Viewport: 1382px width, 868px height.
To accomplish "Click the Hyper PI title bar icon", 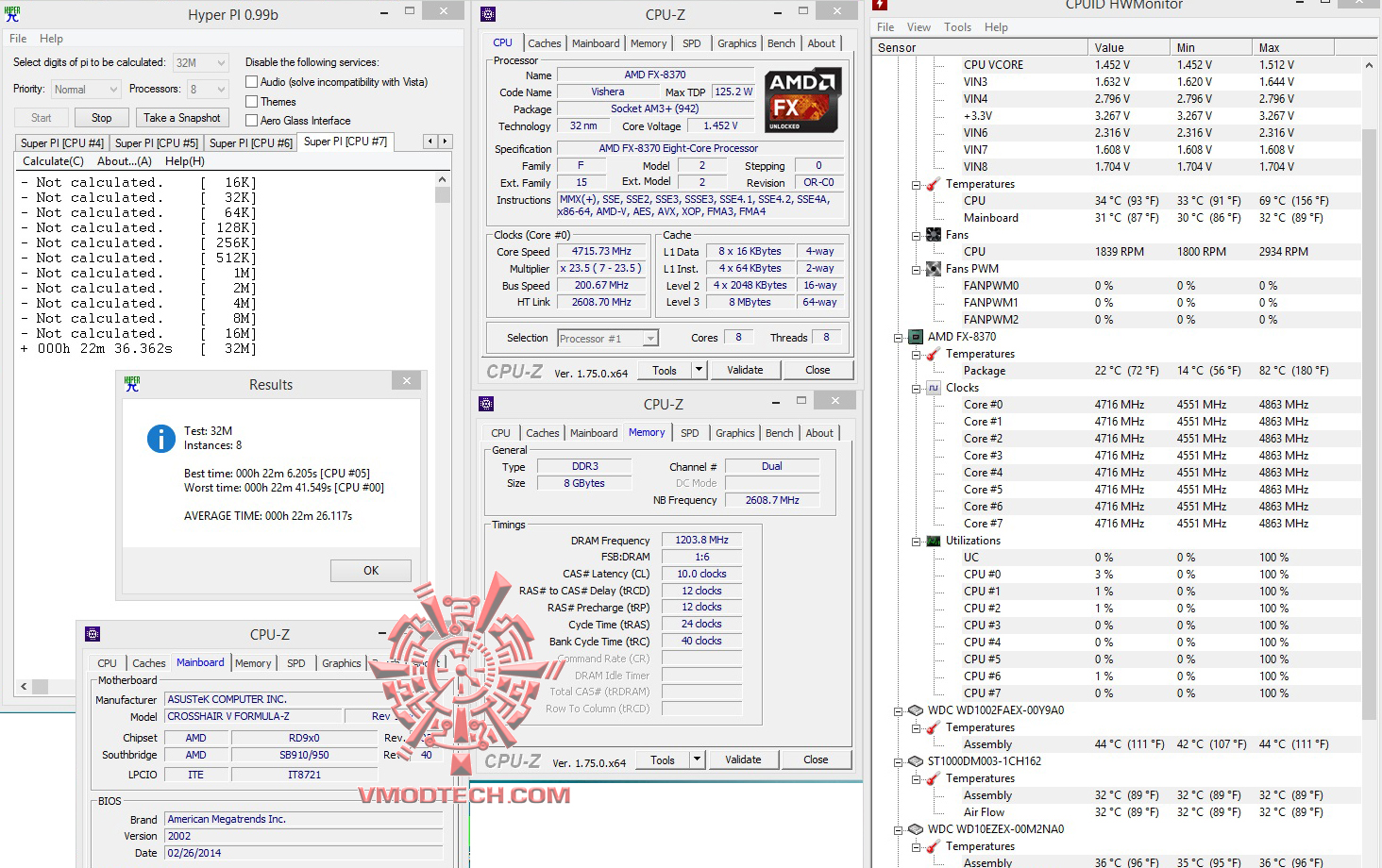I will (x=11, y=14).
